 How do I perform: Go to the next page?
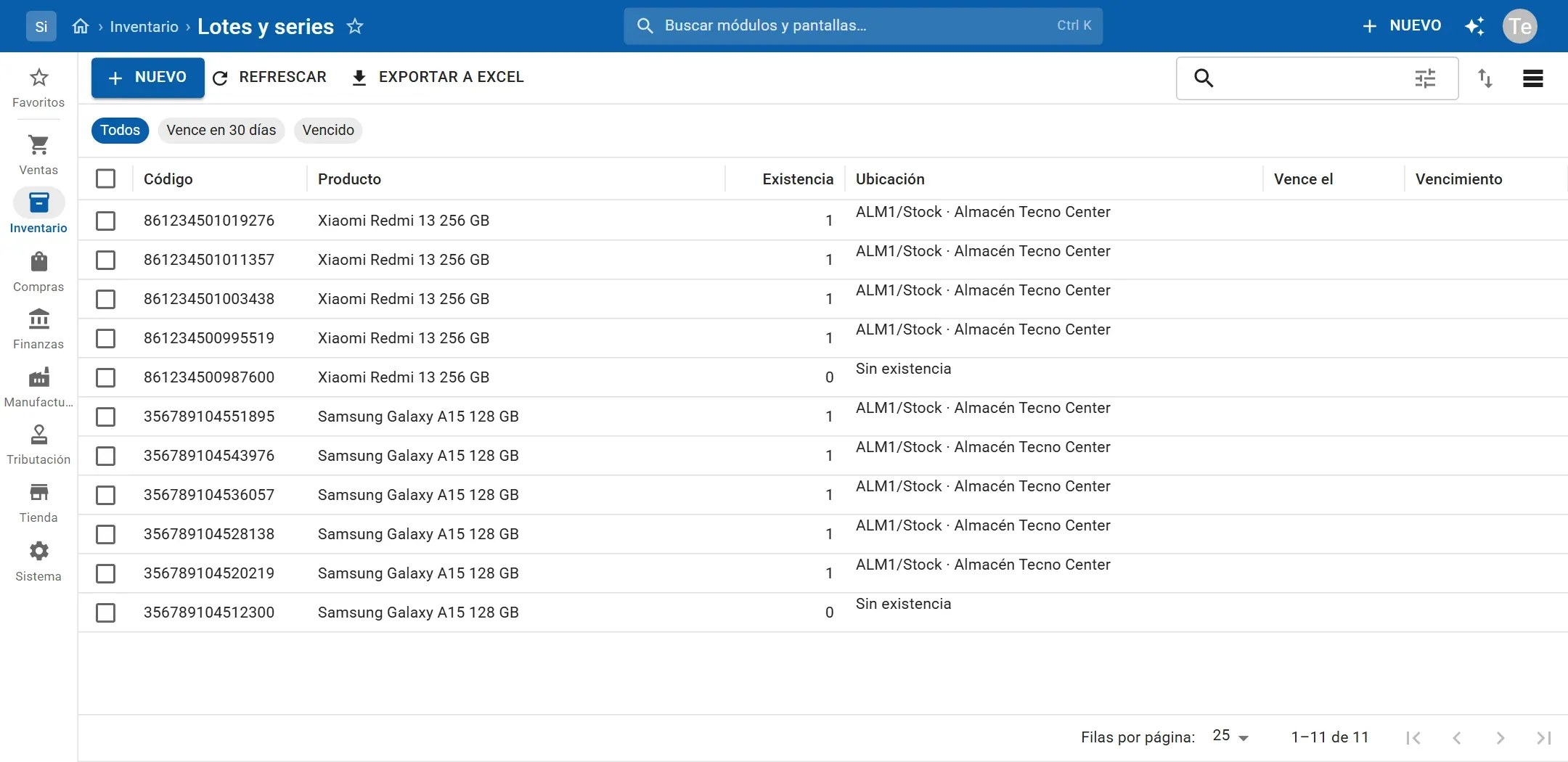pos(1500,737)
